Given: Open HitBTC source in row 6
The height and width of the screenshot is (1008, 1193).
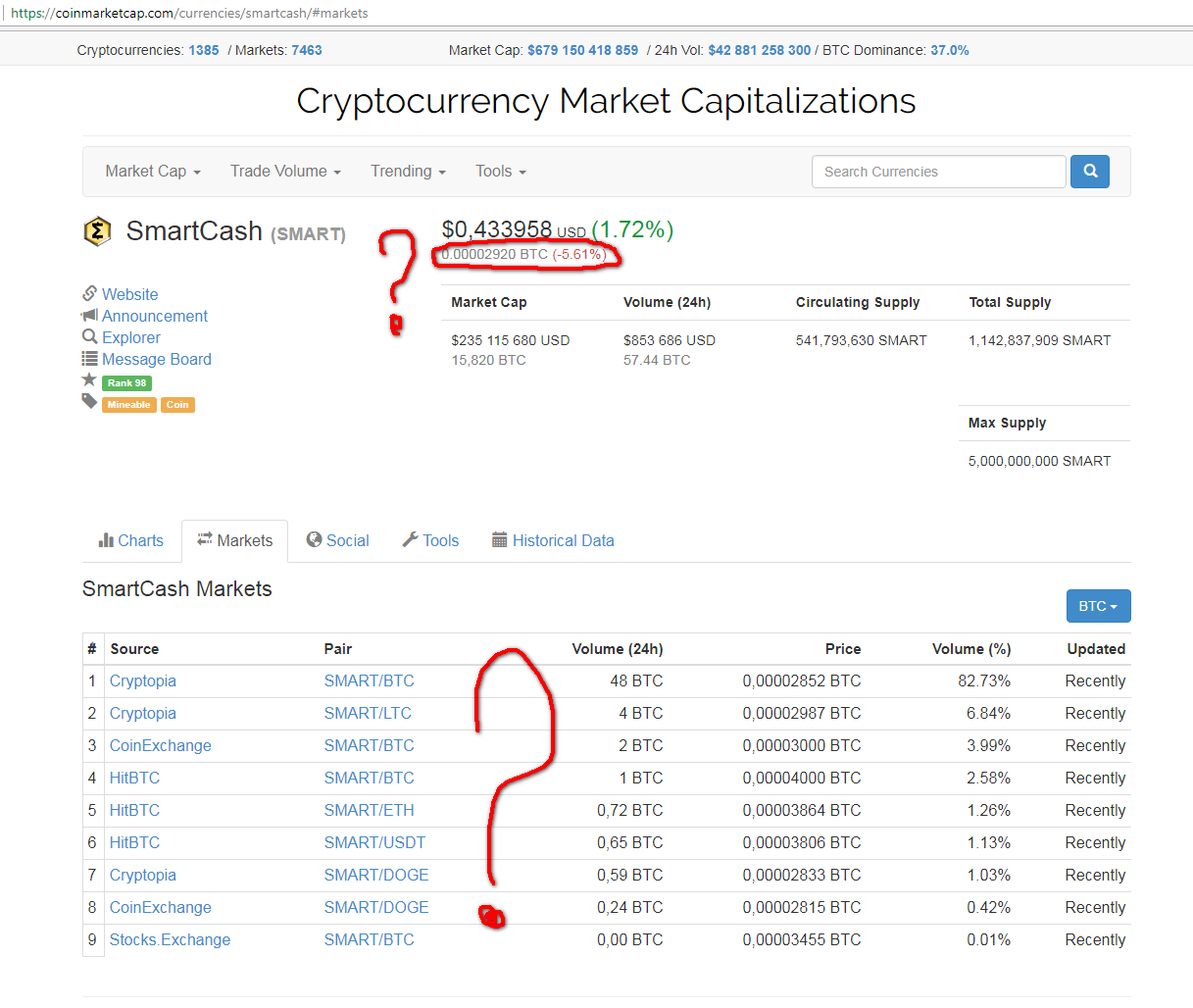Looking at the screenshot, I should (134, 842).
